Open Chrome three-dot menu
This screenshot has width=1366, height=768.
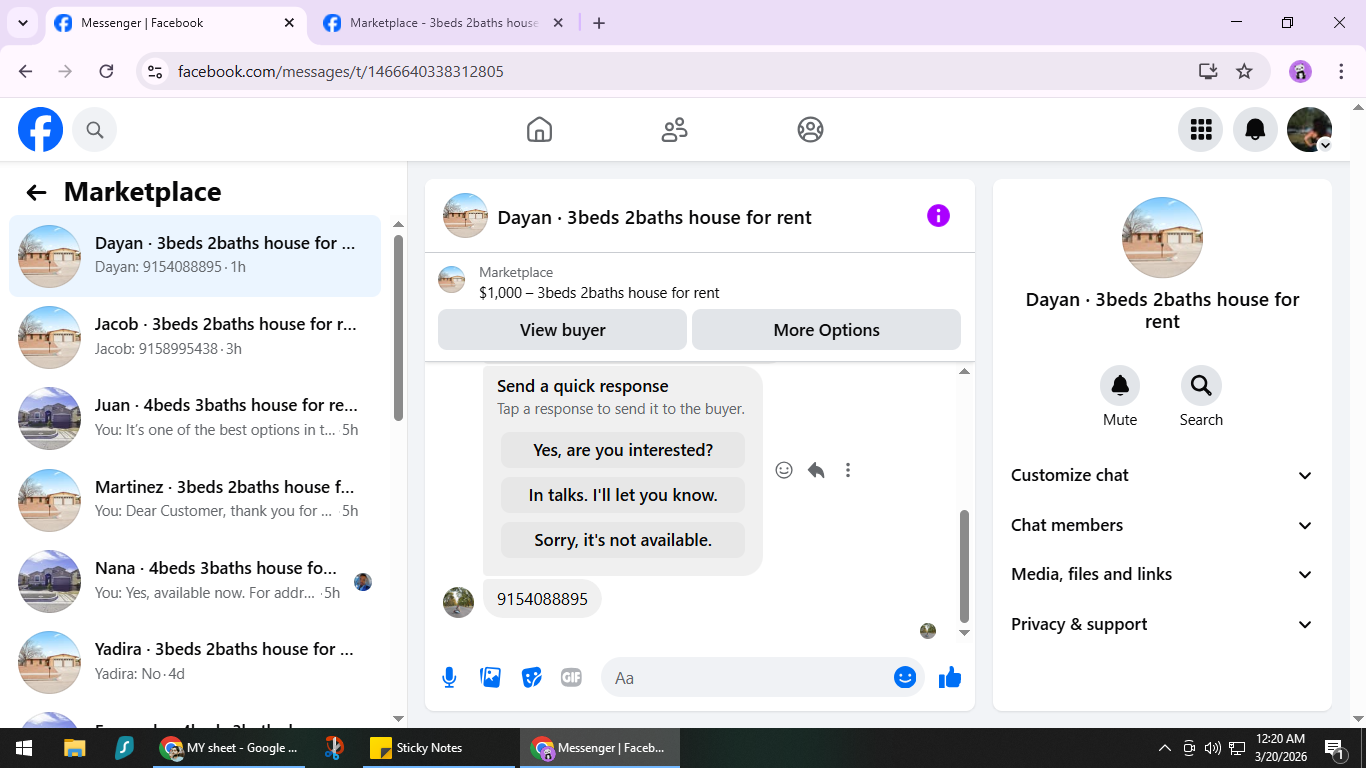[x=1341, y=71]
